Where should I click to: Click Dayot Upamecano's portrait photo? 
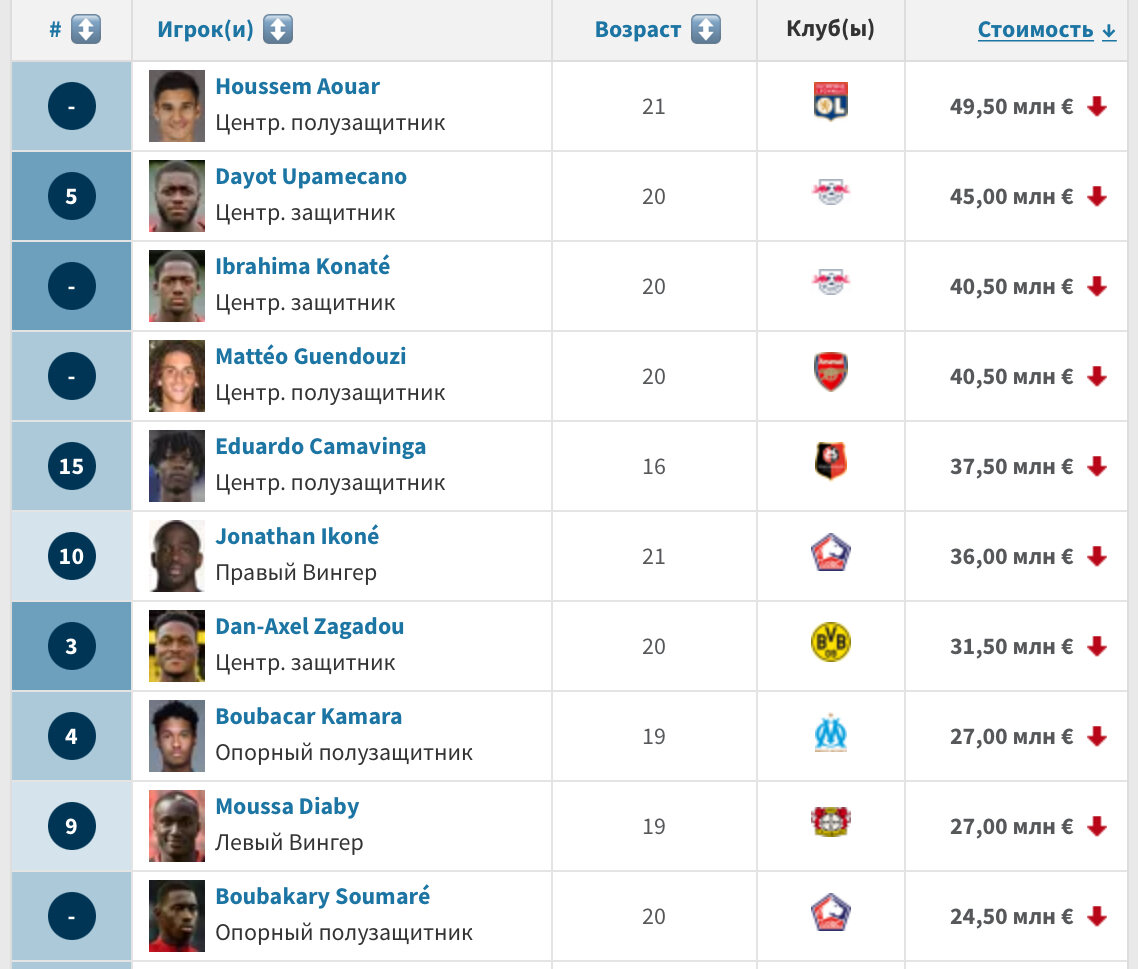pos(177,196)
